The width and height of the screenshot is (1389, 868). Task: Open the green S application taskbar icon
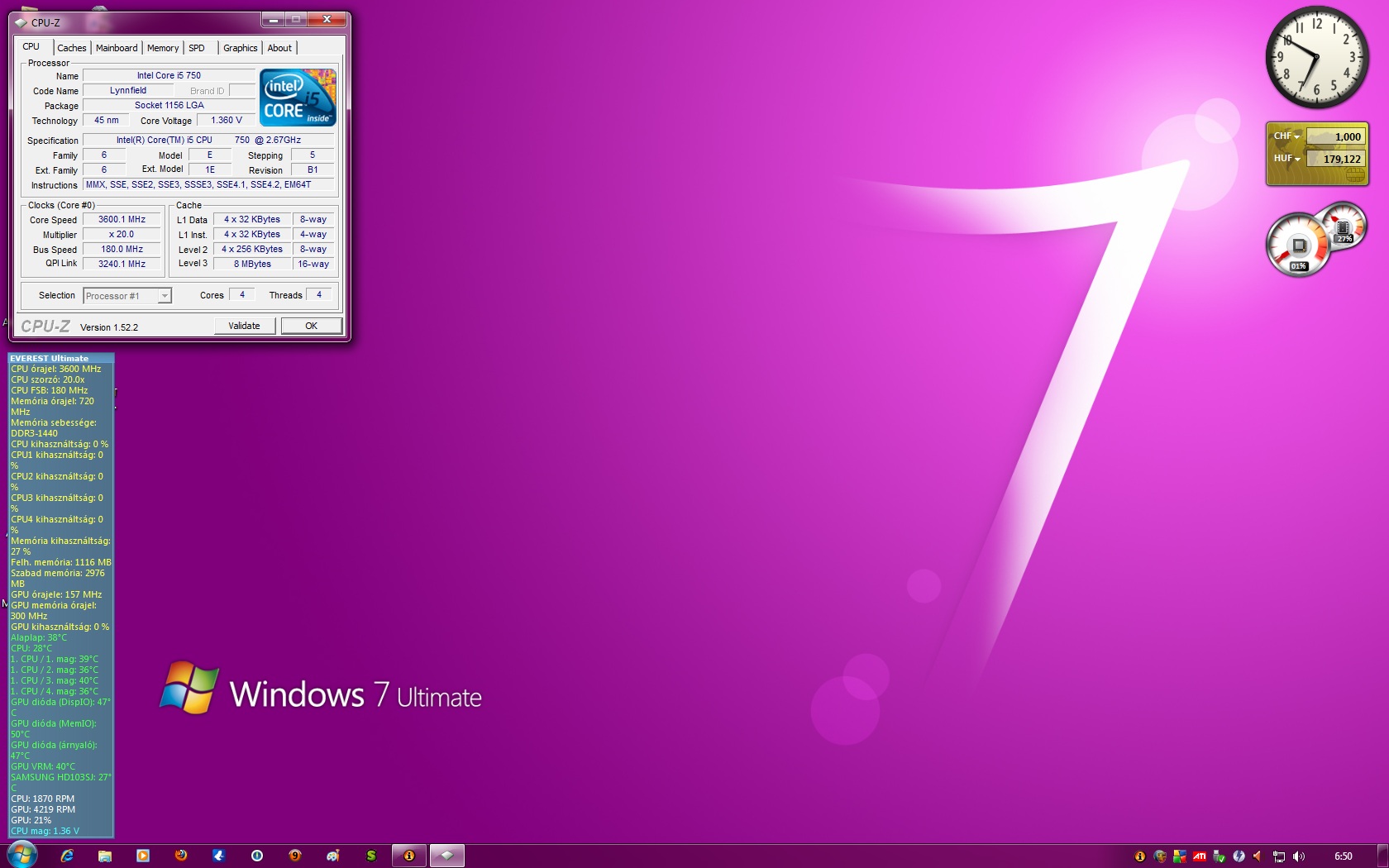371,856
